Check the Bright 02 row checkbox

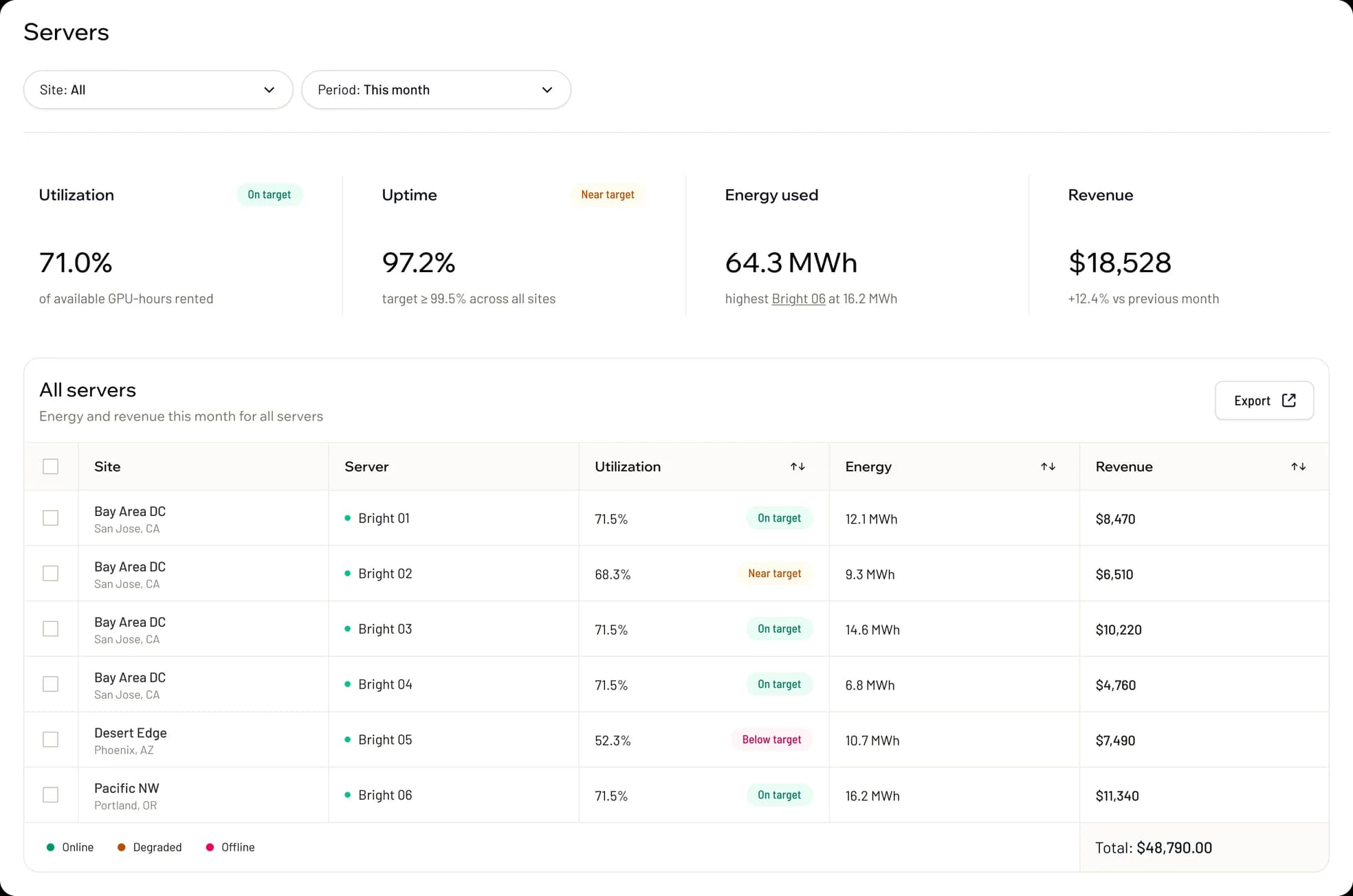(50, 573)
